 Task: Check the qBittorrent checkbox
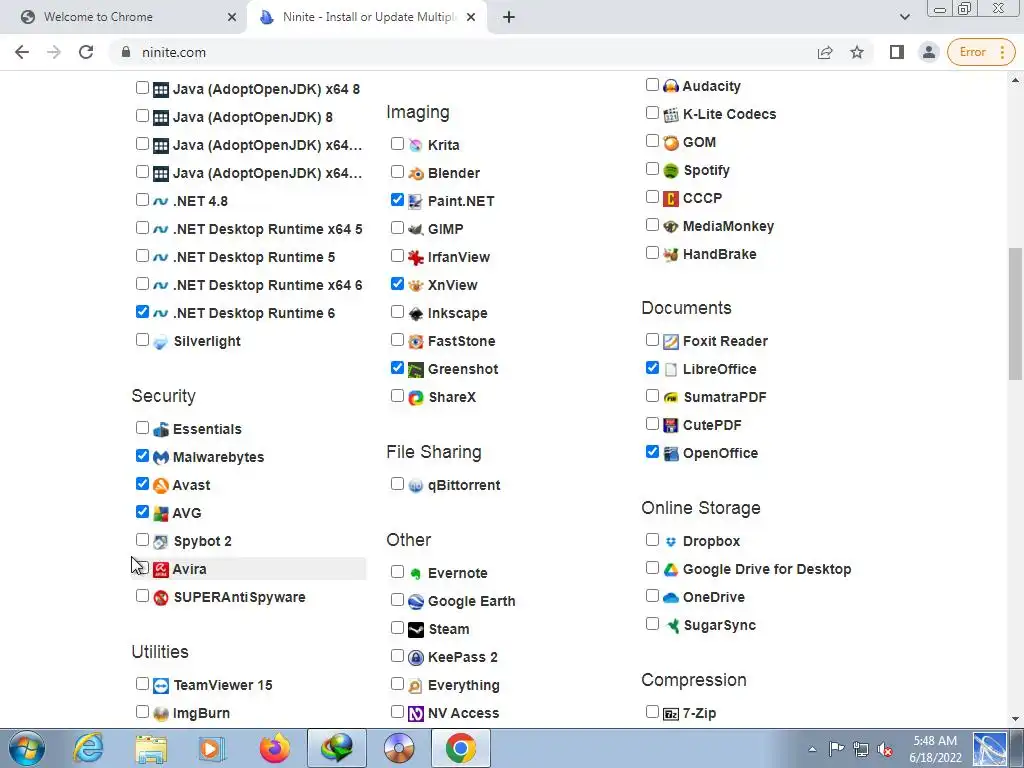coord(397,484)
